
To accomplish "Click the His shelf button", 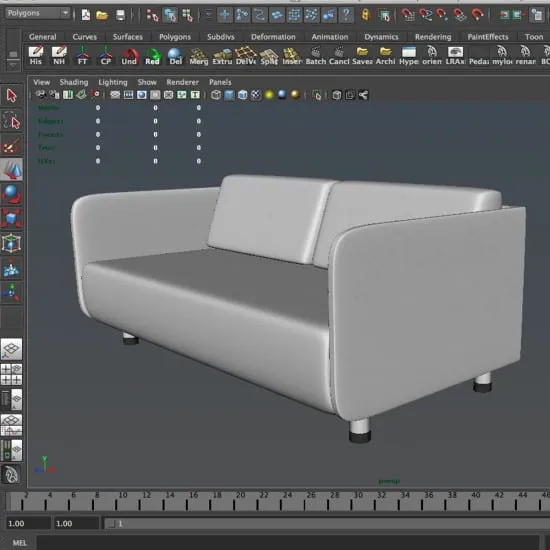I will (36, 55).
